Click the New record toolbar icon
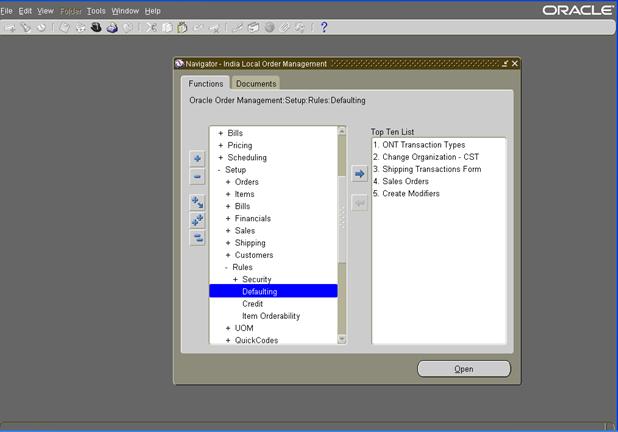 pos(11,28)
